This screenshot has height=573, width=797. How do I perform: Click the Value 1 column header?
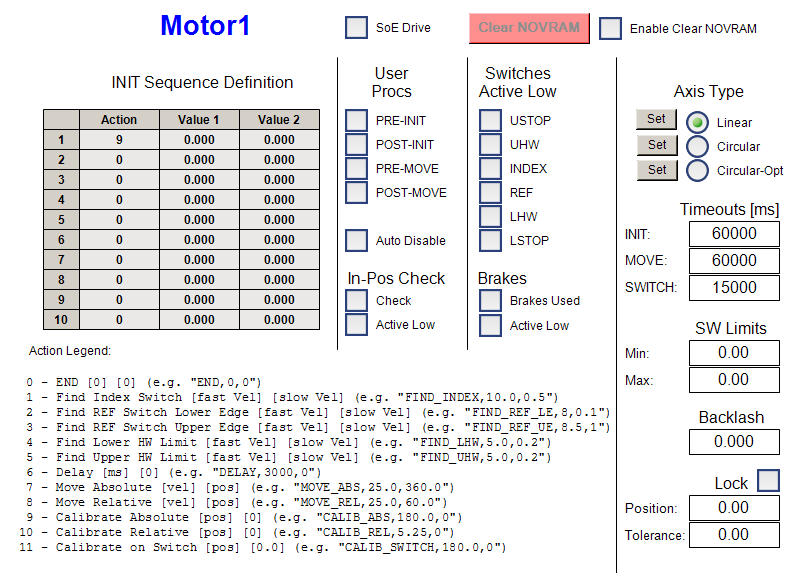tap(199, 119)
